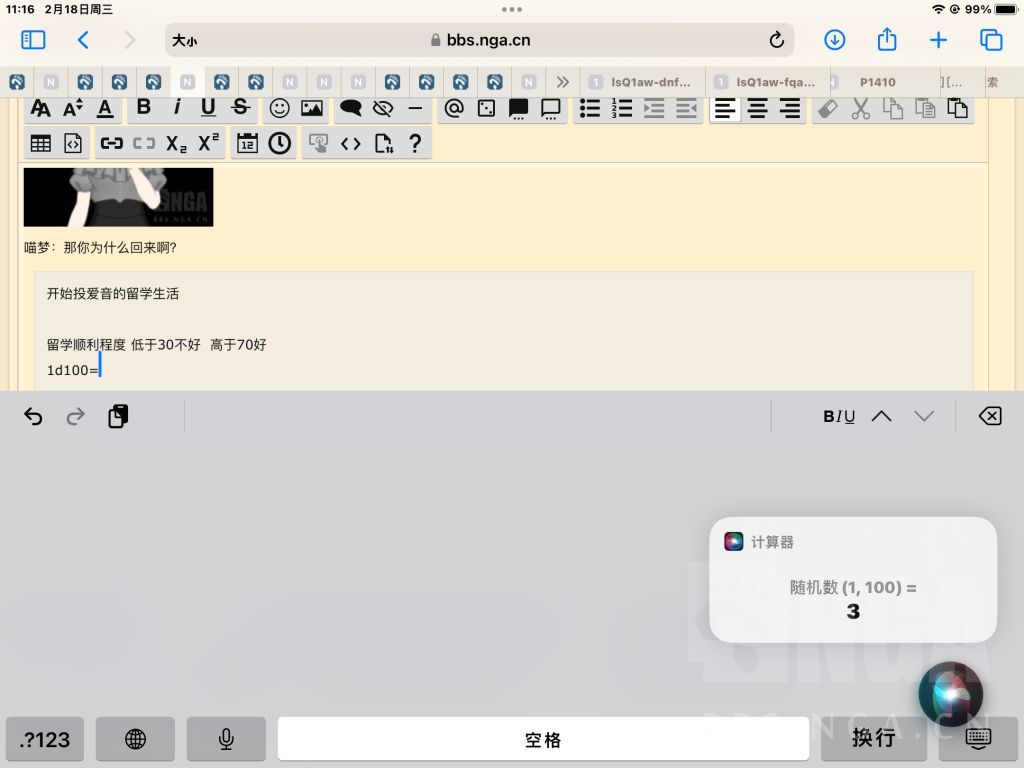Open the editor help question mark

click(x=415, y=143)
